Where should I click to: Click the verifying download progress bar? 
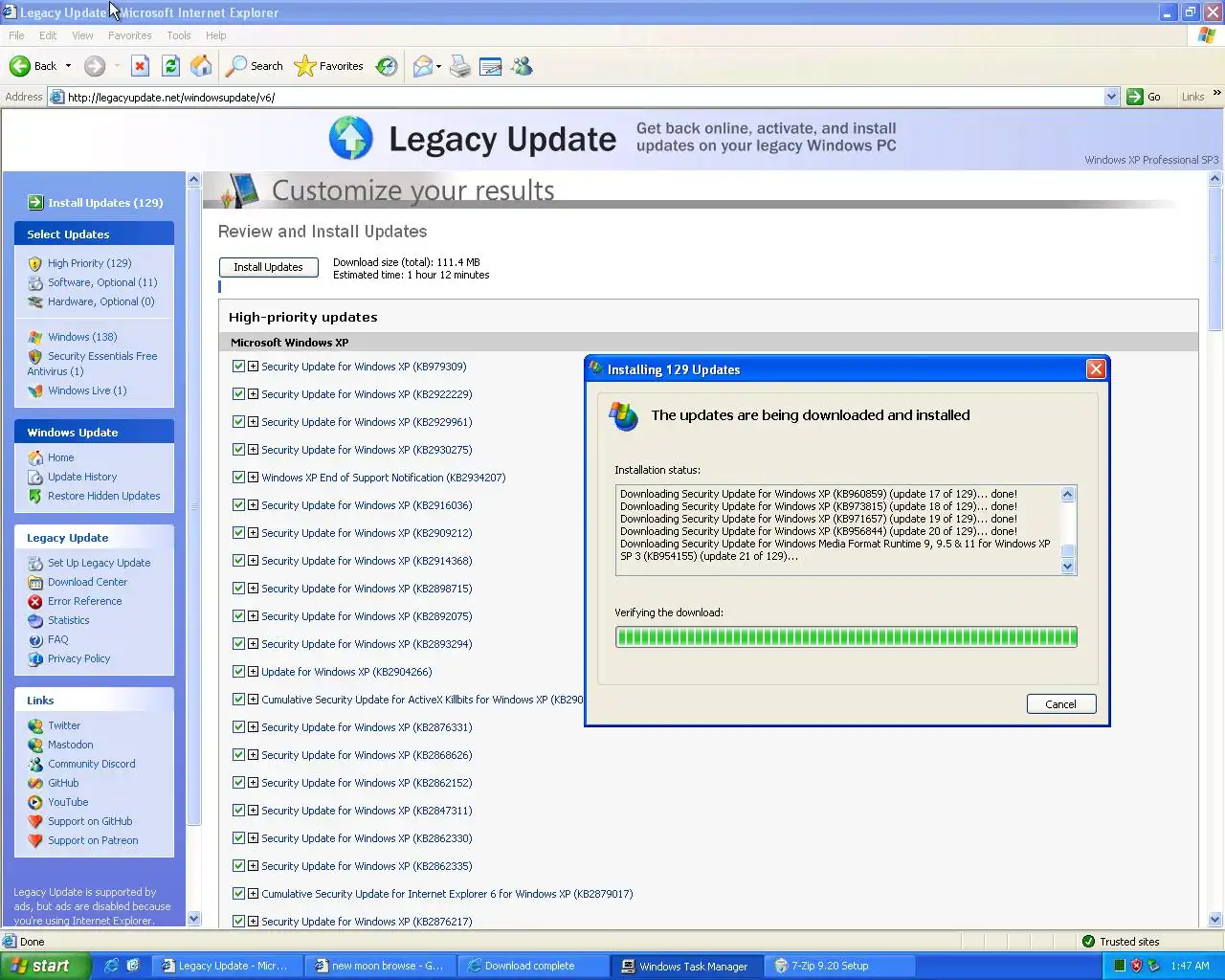coord(846,636)
